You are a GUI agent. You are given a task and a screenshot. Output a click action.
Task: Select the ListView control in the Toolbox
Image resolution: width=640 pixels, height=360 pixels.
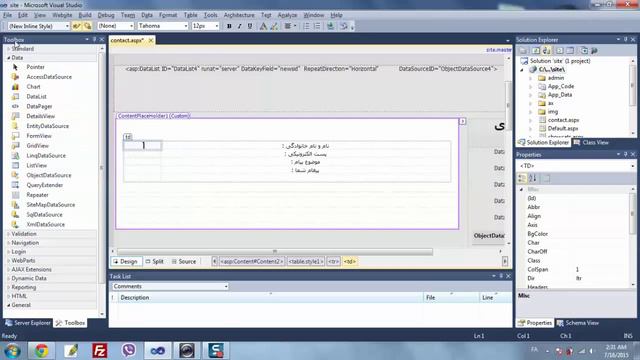click(x=37, y=165)
